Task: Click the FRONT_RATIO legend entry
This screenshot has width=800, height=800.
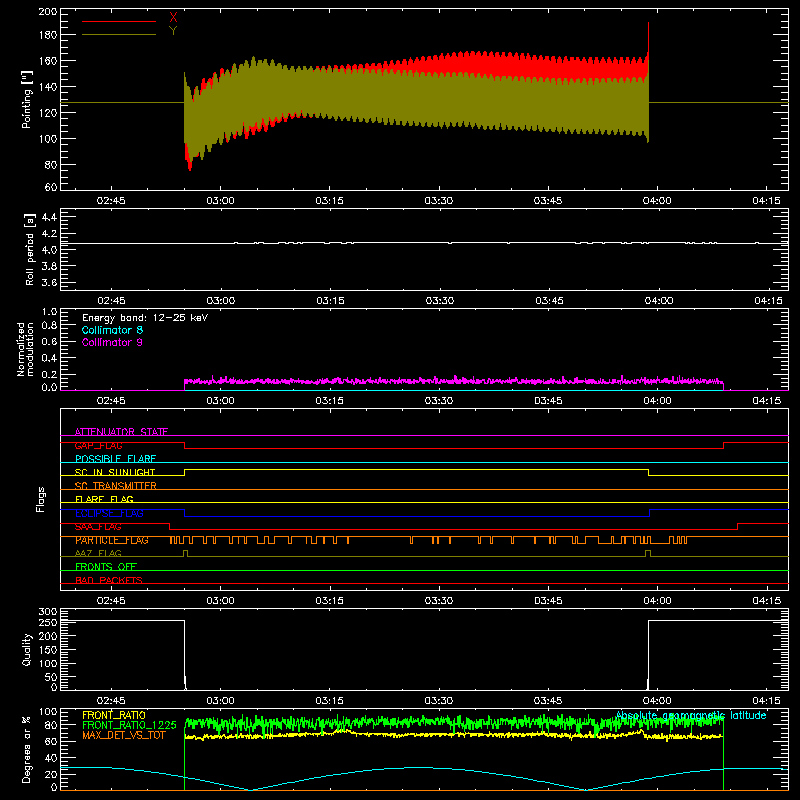Action: coord(114,715)
